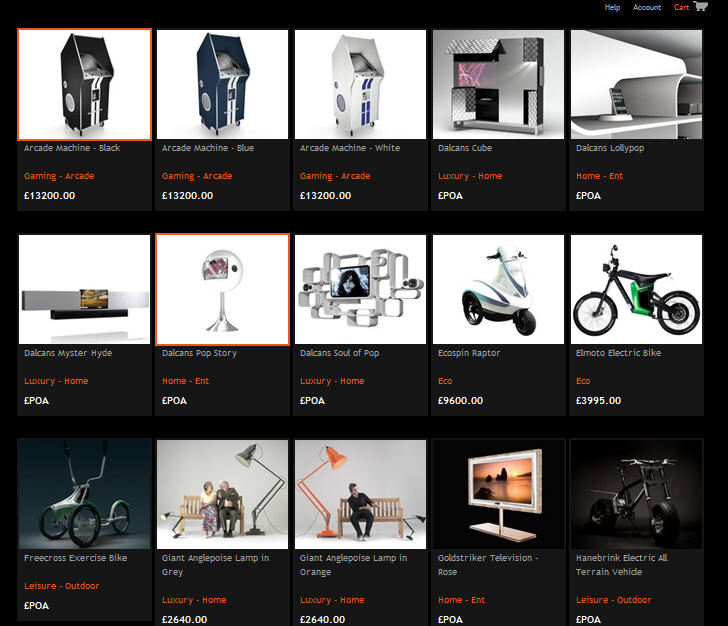
Task: Click Home - Ent category under Dalcans Lollypop
Action: pyautogui.click(x=599, y=176)
